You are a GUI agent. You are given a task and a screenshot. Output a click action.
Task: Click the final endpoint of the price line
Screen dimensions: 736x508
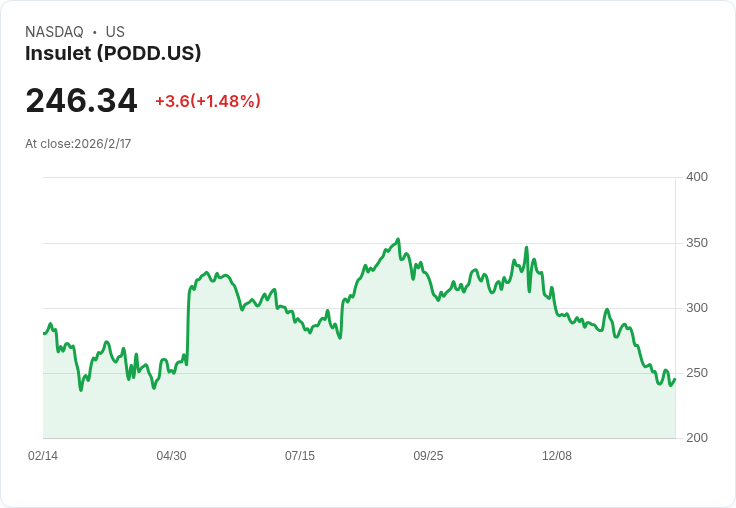[x=674, y=379]
